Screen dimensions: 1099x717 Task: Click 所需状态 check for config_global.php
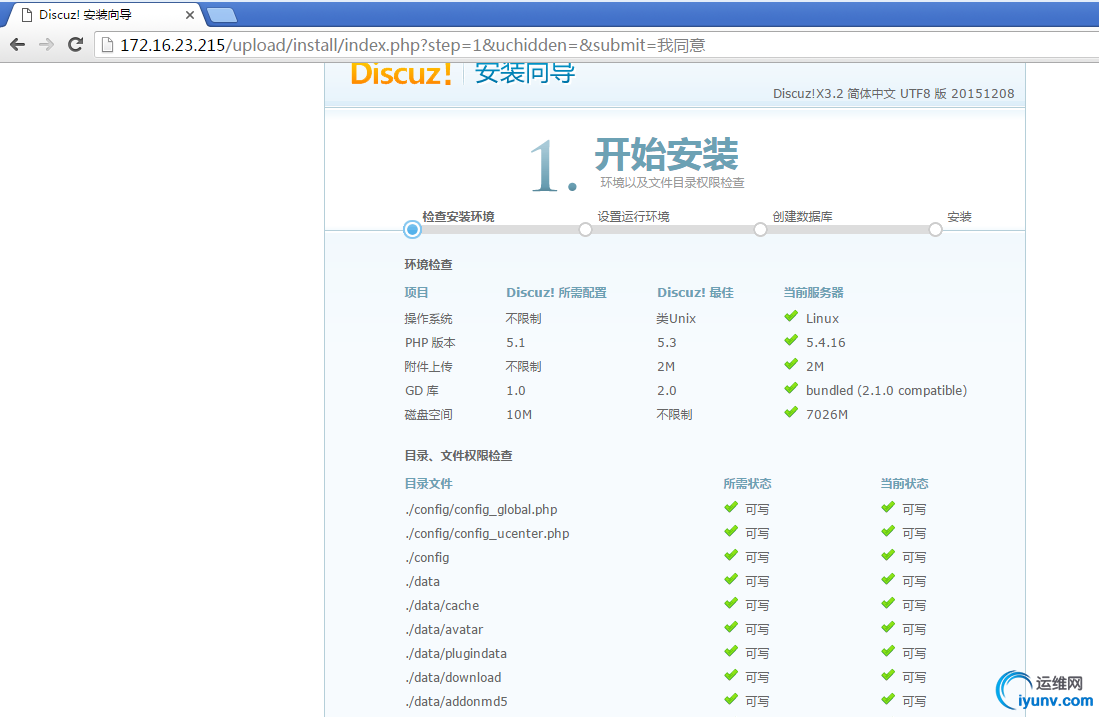tap(731, 507)
